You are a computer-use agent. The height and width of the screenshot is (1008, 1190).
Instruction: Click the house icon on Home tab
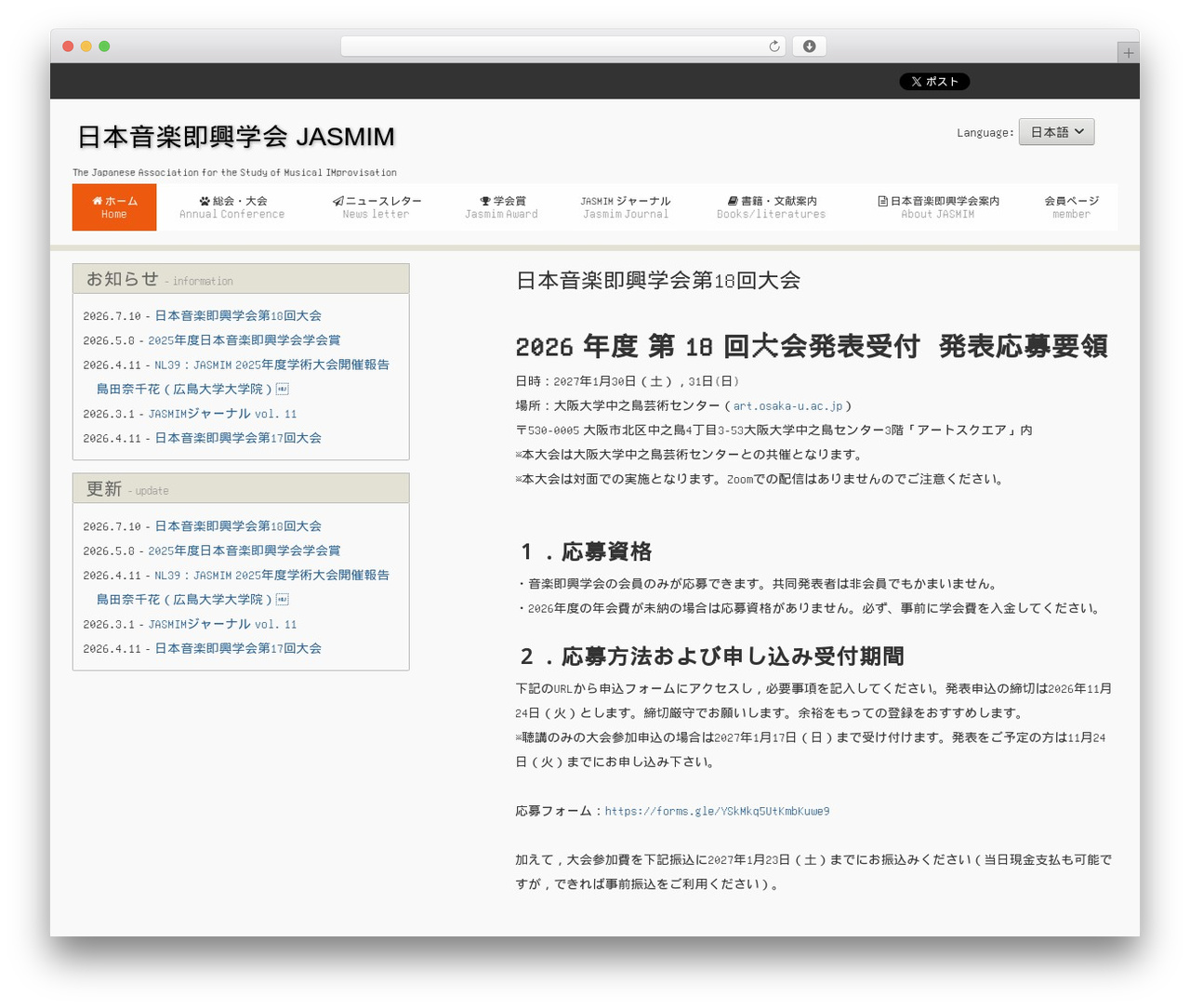97,201
